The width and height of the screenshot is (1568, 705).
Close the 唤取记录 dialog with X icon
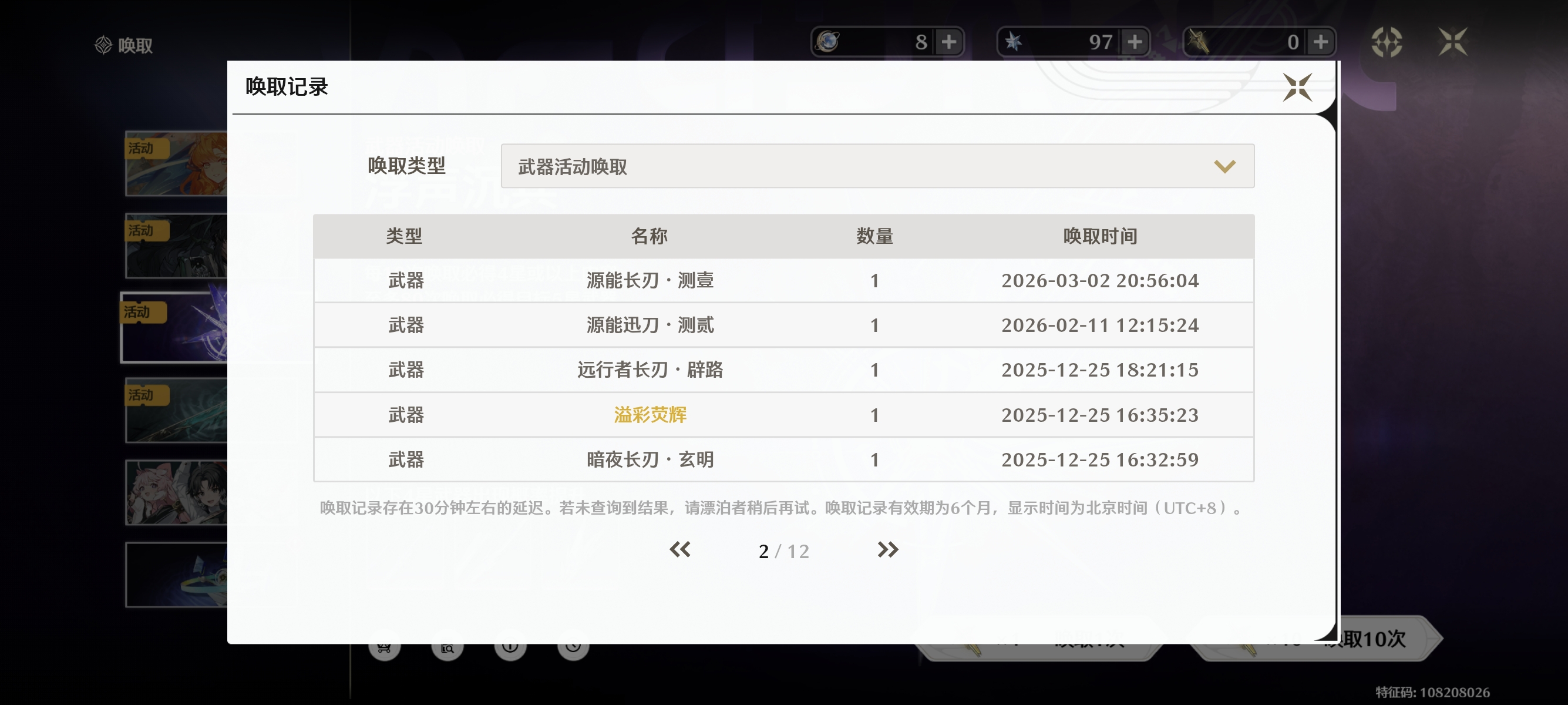coord(1297,88)
